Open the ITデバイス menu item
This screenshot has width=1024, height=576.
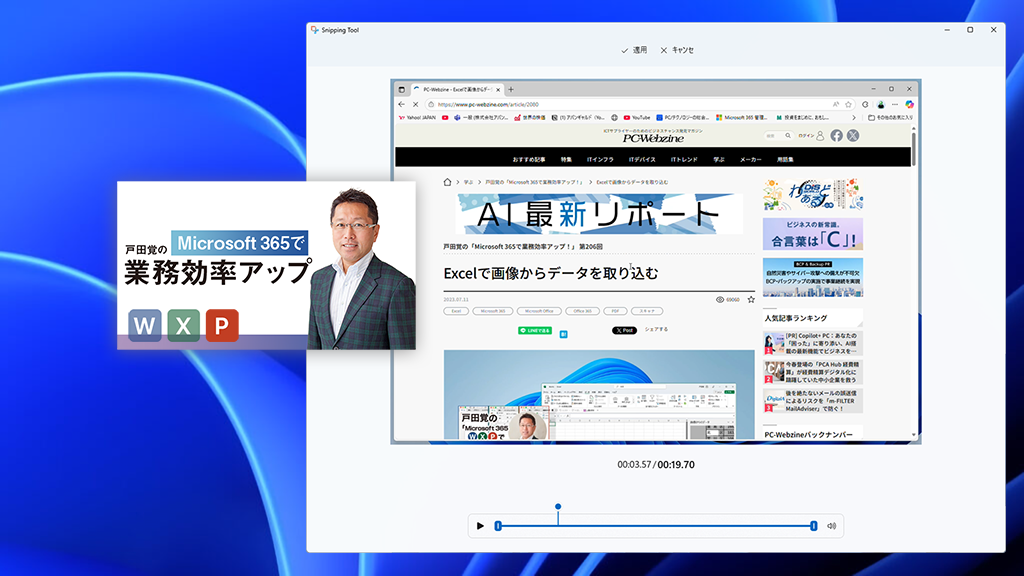[642, 159]
